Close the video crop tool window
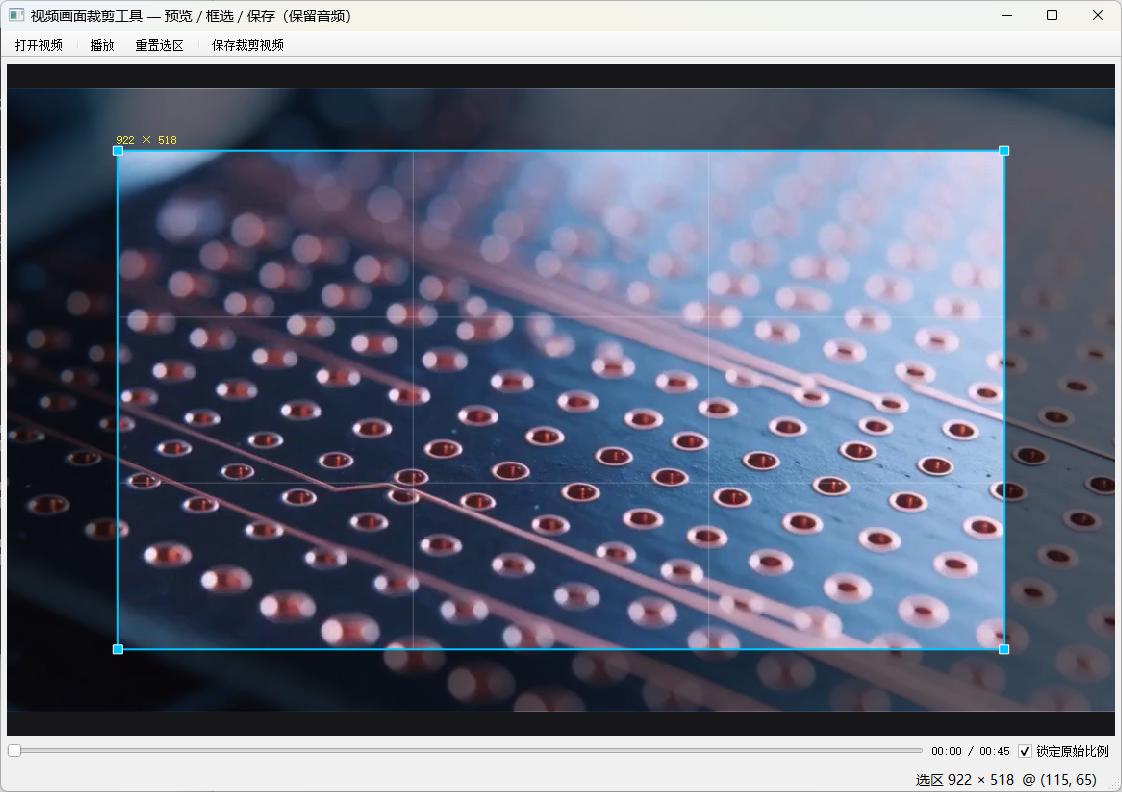The image size is (1122, 792). point(1098,15)
